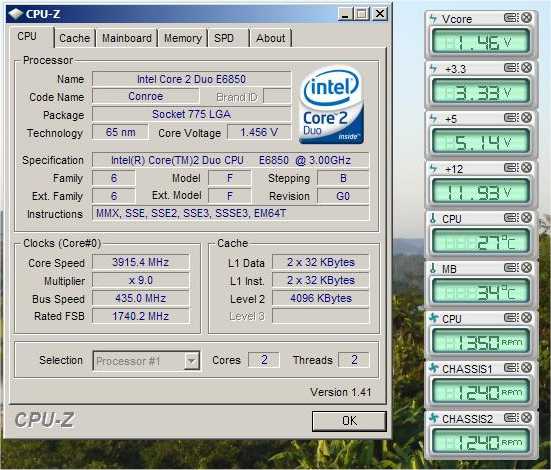551x470 pixels.
Task: Switch to the Memory tab
Action: pyautogui.click(x=183, y=38)
